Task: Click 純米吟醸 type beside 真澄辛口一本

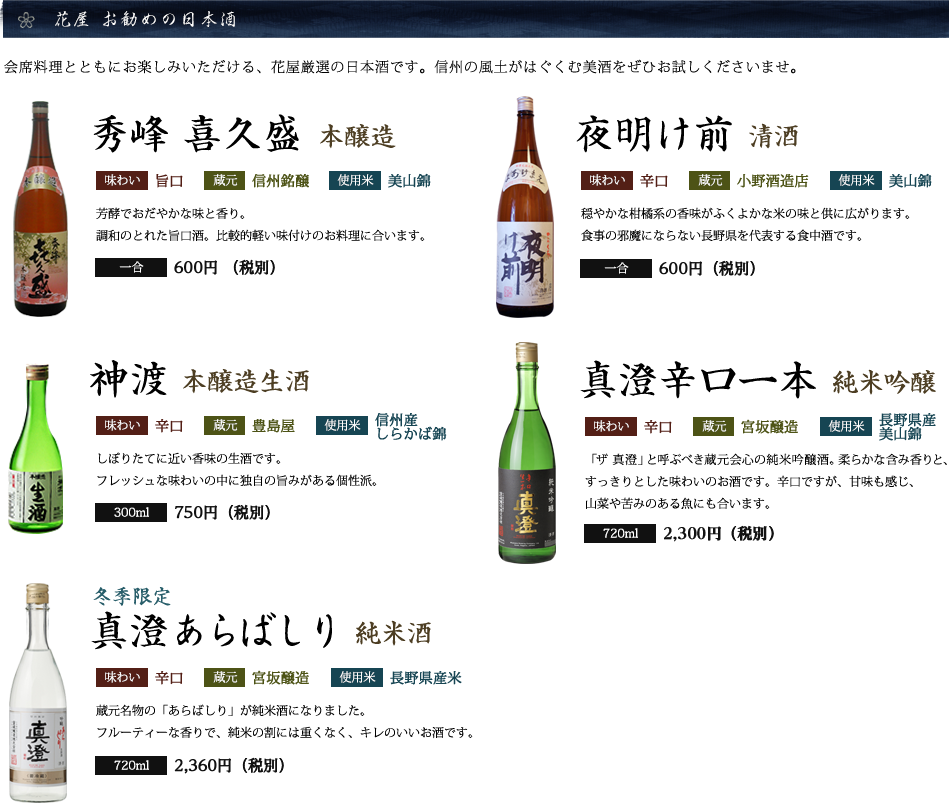Action: [x=884, y=382]
